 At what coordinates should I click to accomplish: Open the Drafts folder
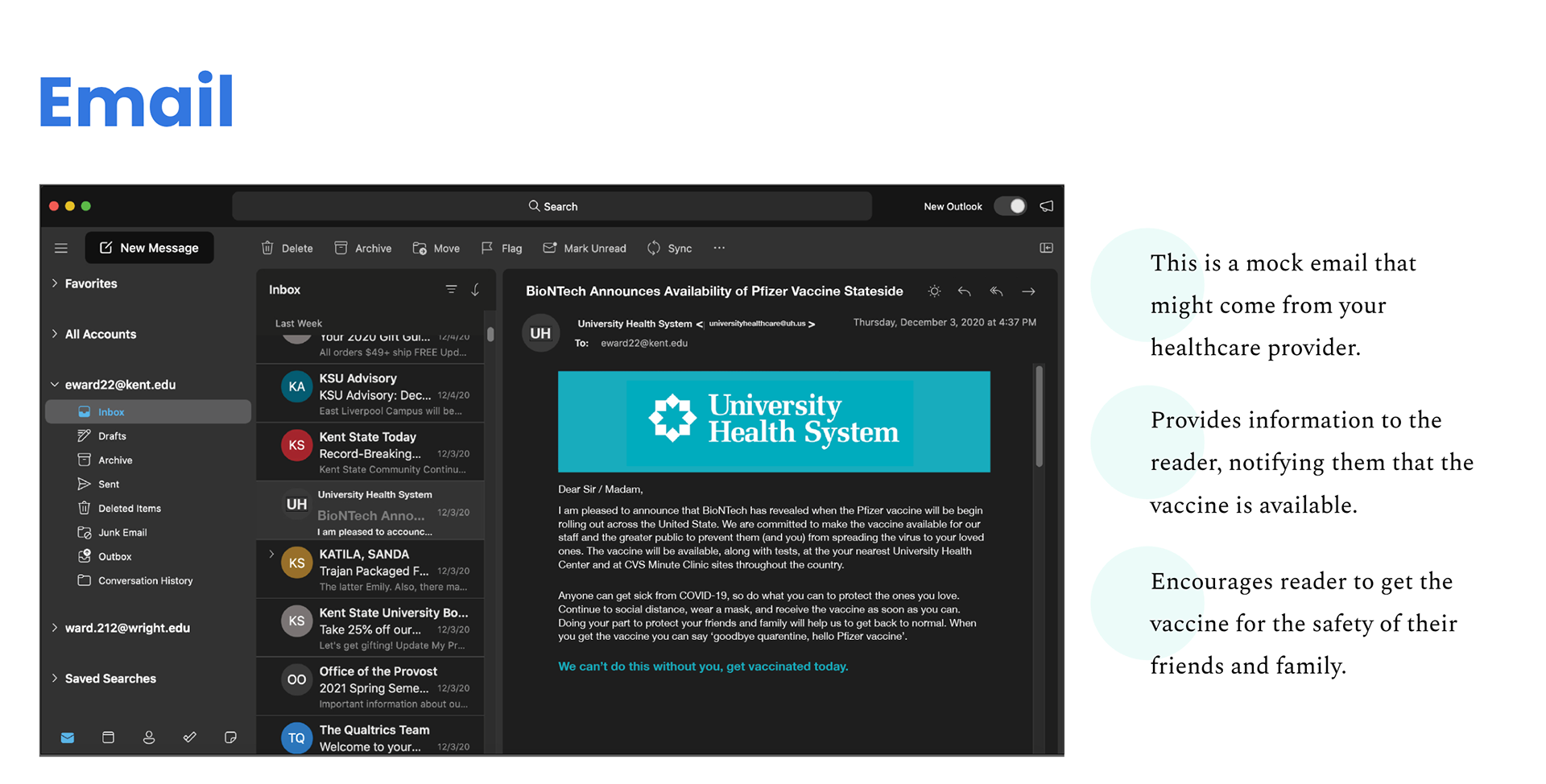(101, 435)
